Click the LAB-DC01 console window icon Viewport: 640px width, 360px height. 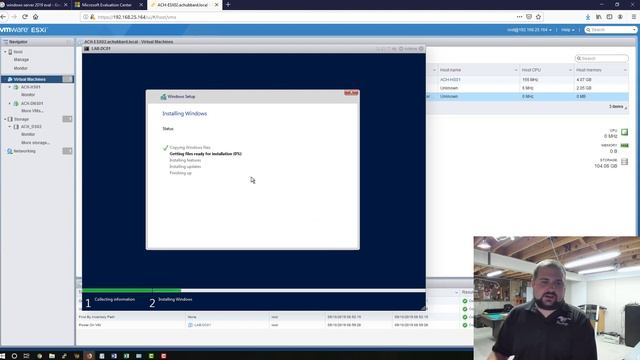(x=87, y=49)
